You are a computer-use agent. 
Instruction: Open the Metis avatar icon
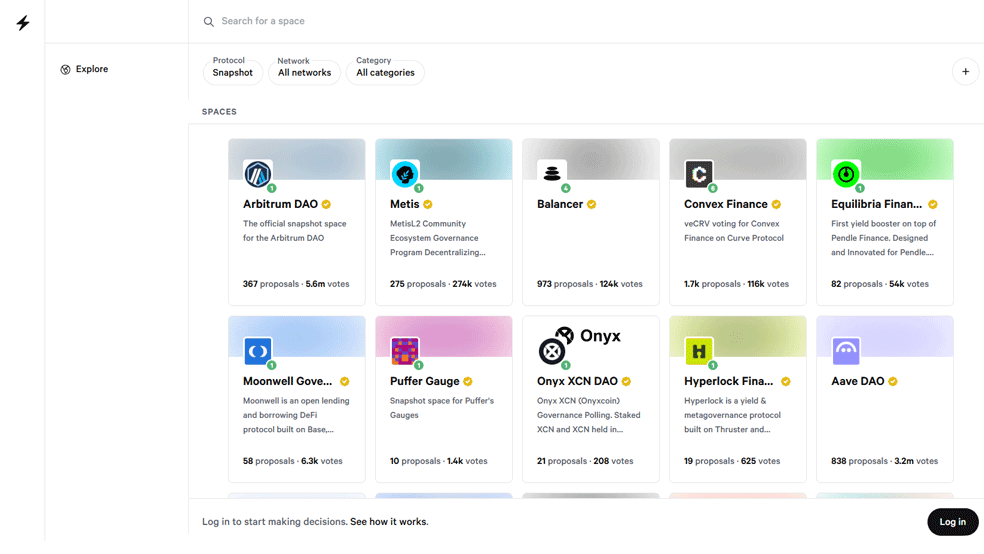pyautogui.click(x=405, y=174)
